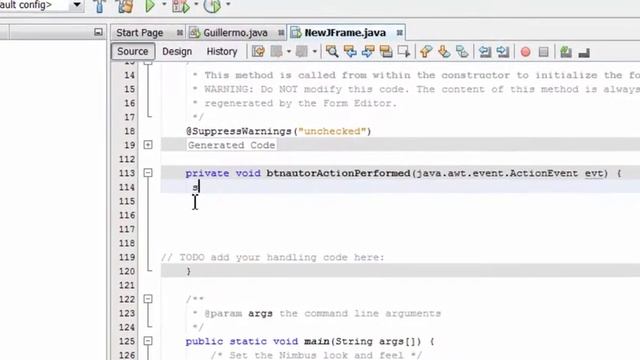Close the NewJFrame.java tab
640x360 pixels.
pyautogui.click(x=400, y=32)
